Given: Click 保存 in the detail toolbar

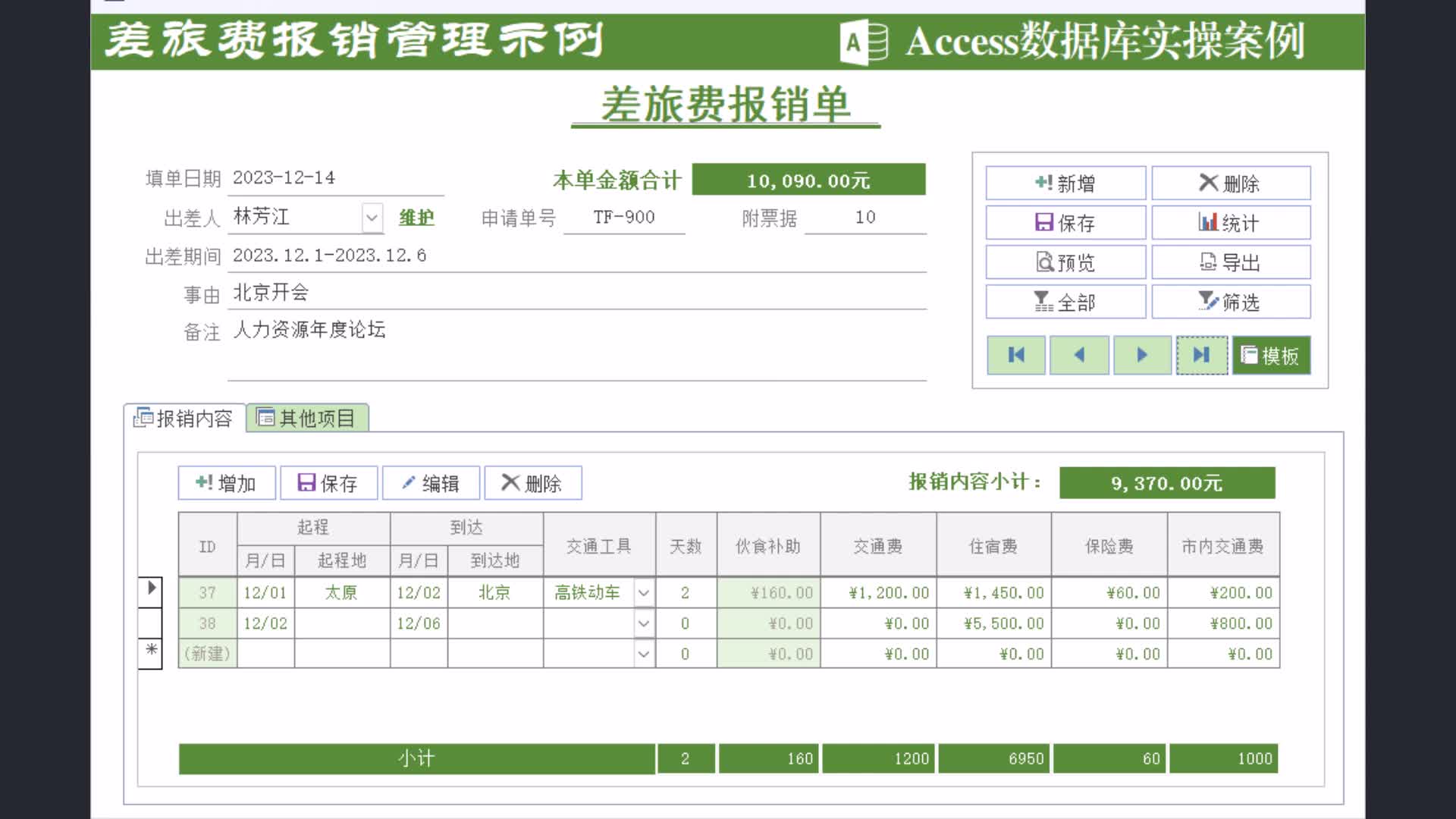Looking at the screenshot, I should pos(328,483).
